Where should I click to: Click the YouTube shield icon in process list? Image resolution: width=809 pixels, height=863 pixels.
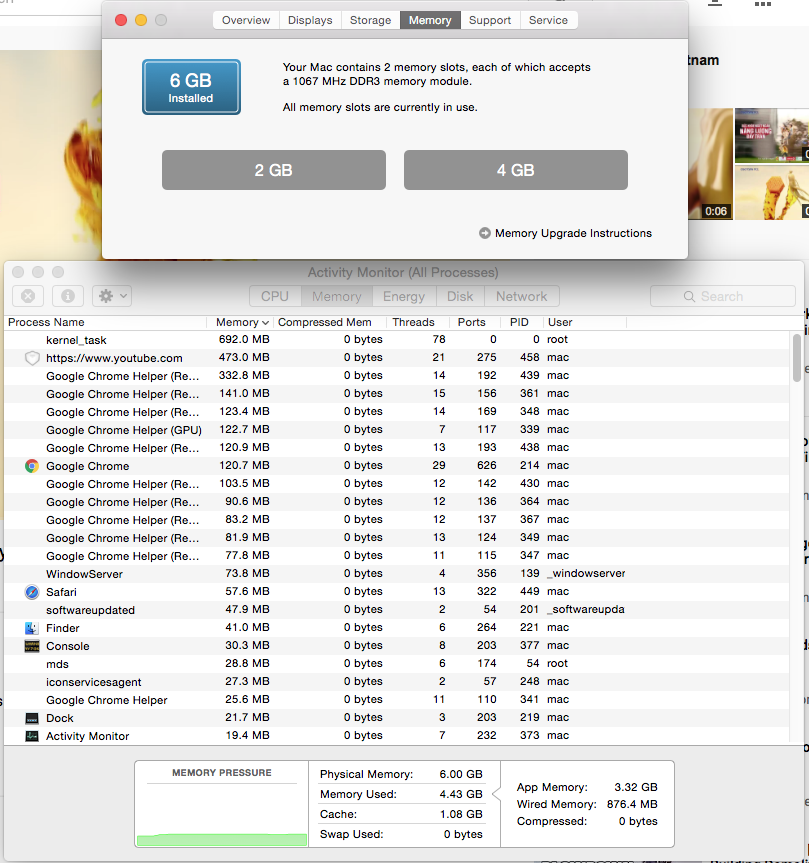32,358
